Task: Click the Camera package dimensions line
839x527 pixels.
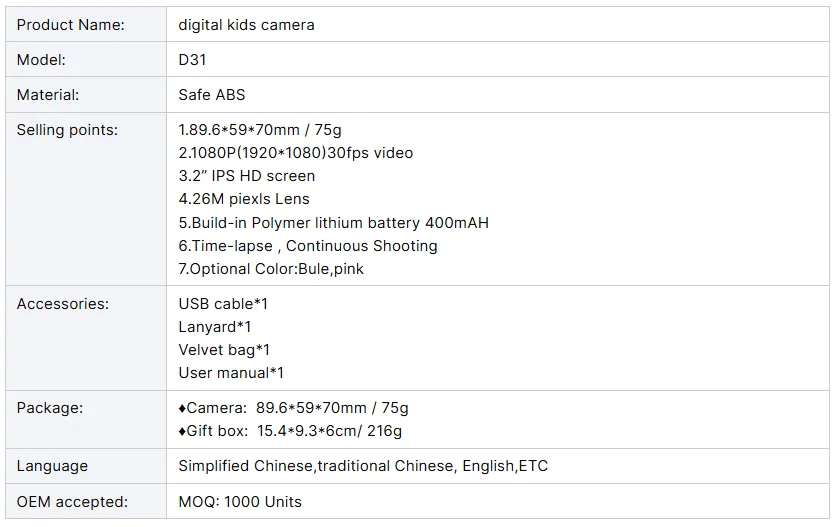Action: tap(293, 408)
